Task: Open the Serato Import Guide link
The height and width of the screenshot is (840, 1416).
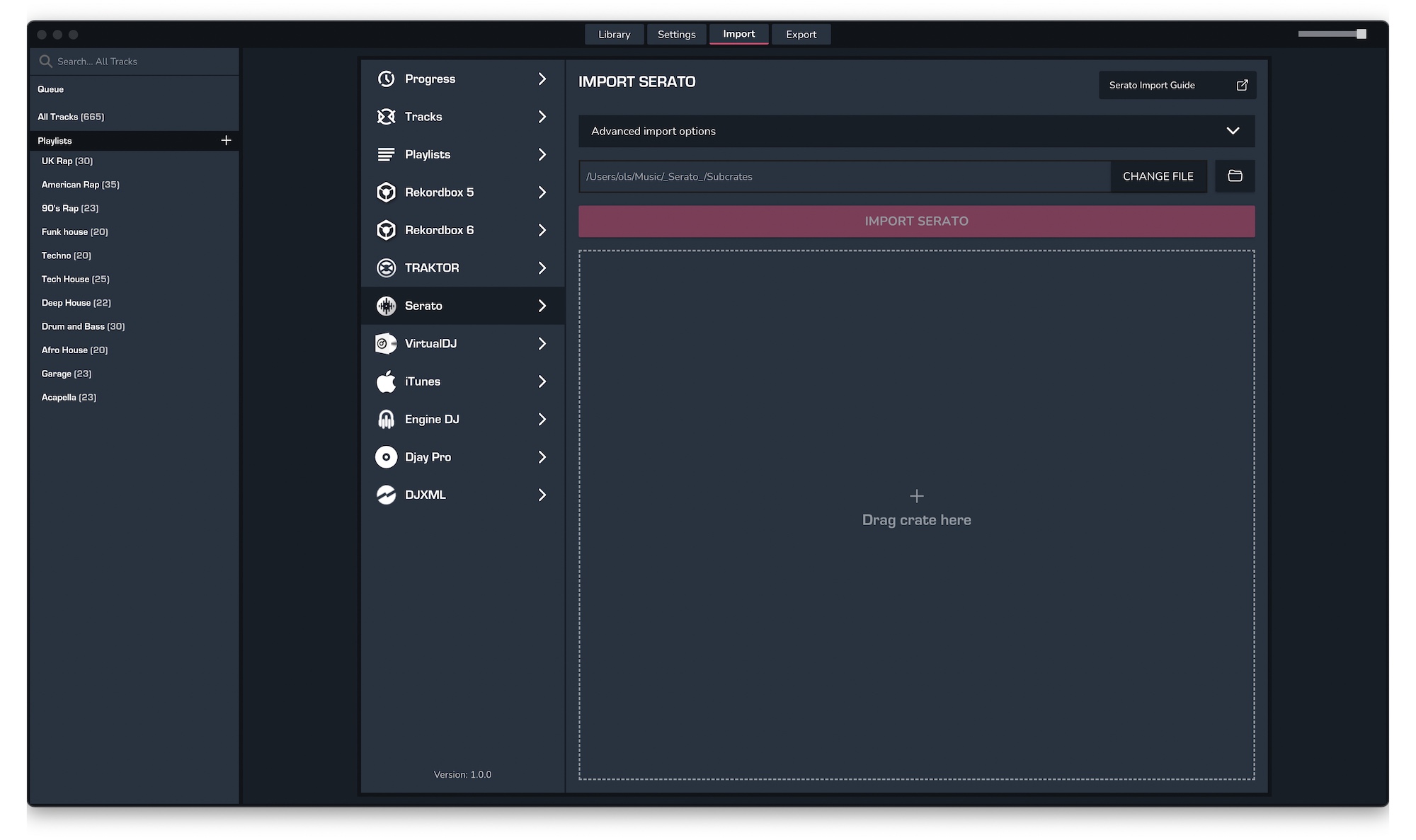Action: click(1177, 85)
